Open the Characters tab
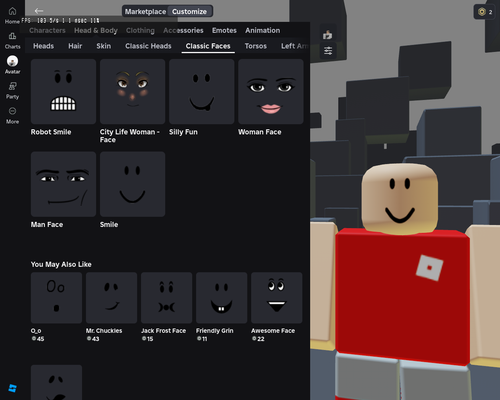Image resolution: width=500 pixels, height=400 pixels. (x=47, y=30)
